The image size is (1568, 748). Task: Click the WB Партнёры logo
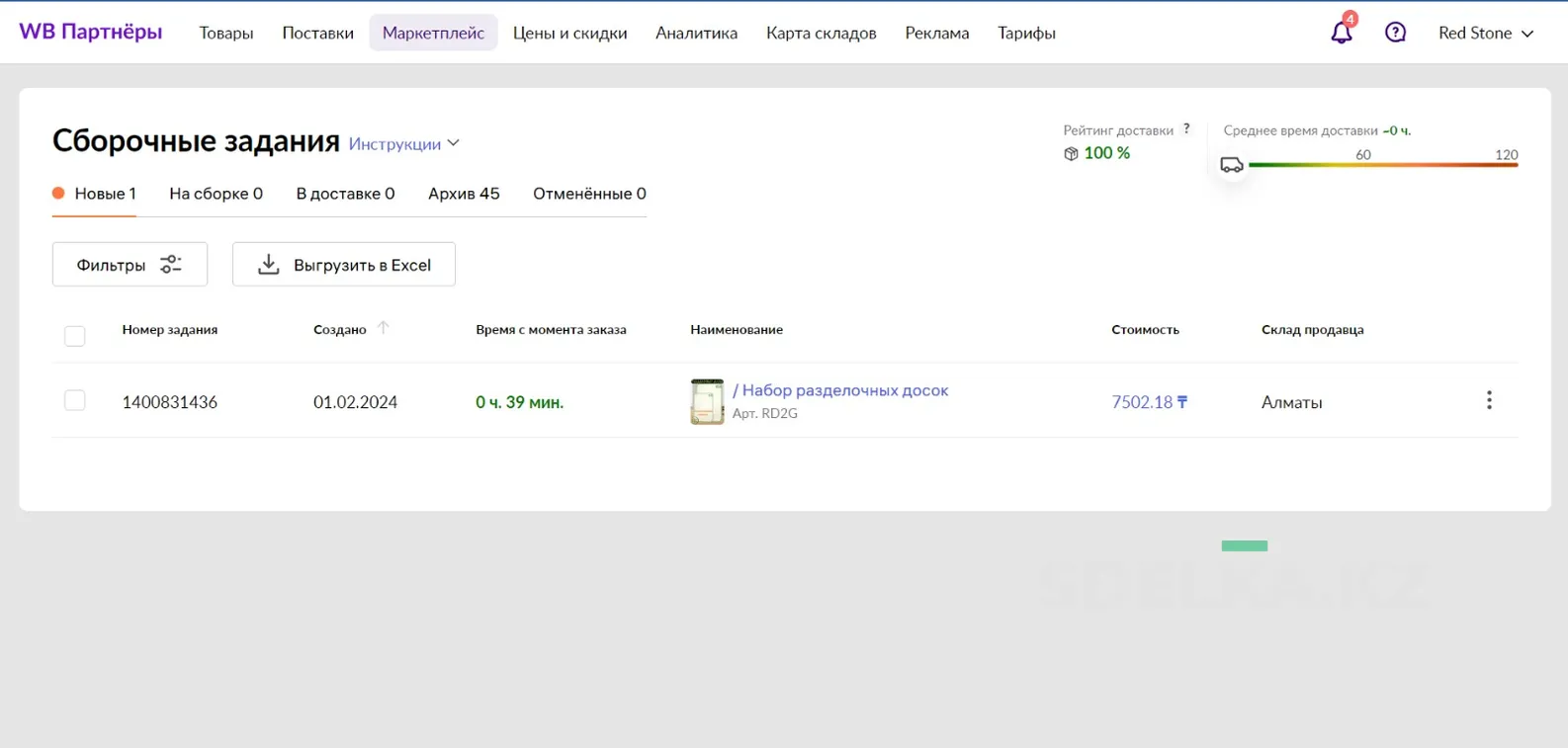tap(91, 32)
